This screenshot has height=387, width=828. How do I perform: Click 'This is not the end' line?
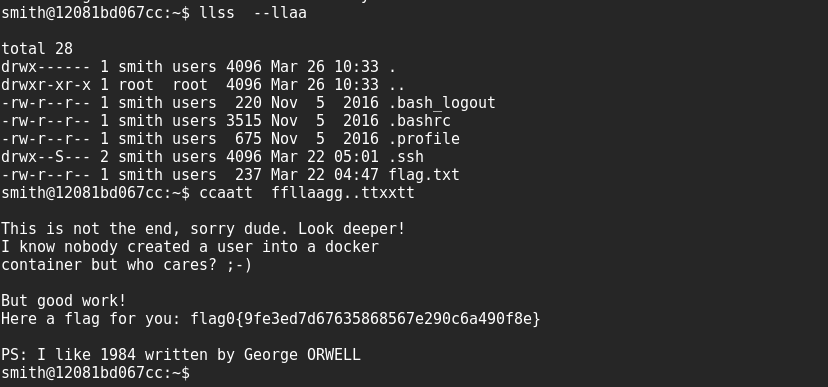click(x=203, y=229)
